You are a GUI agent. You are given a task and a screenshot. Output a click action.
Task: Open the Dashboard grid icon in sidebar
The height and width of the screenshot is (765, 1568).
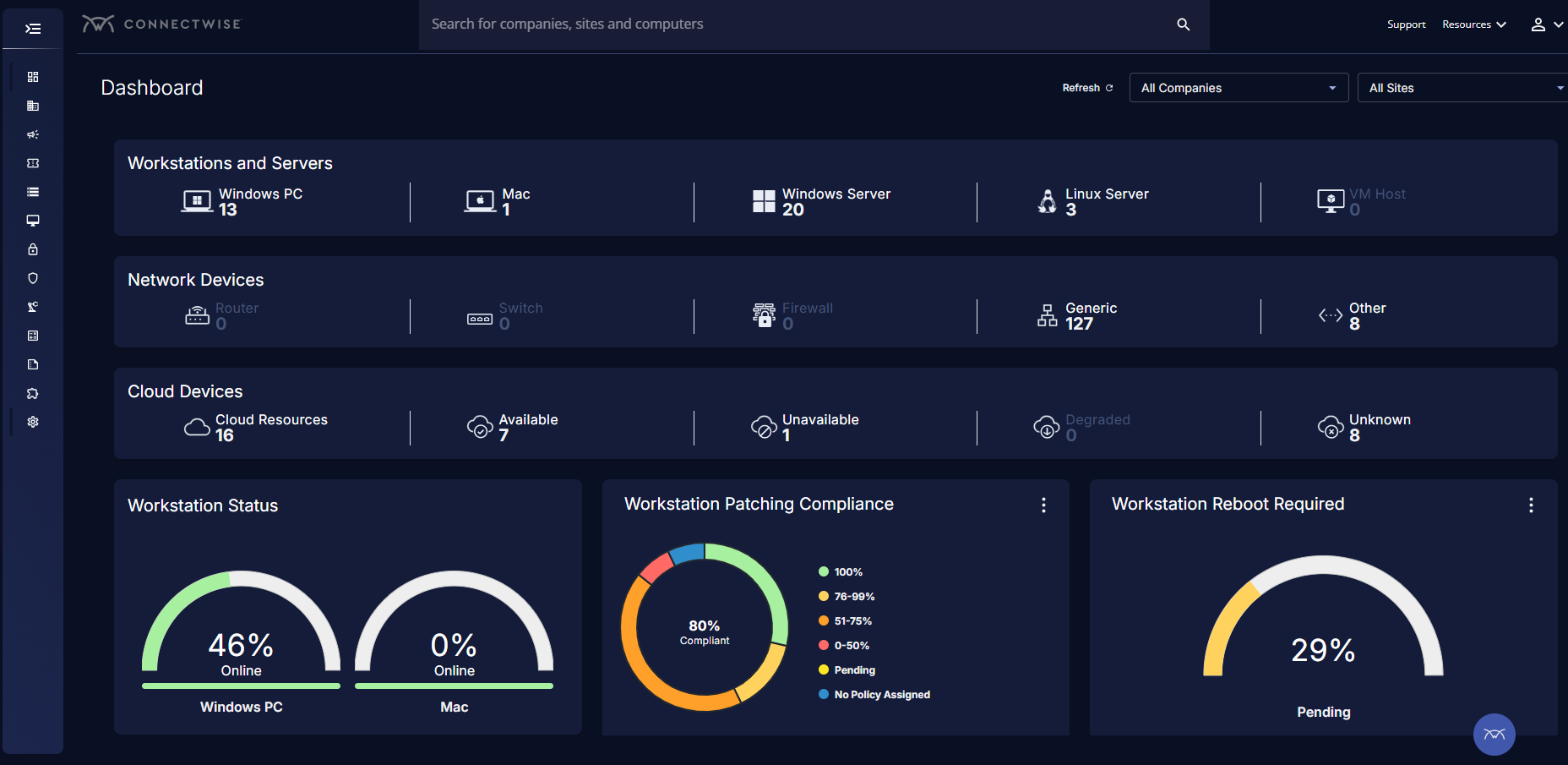coord(33,77)
